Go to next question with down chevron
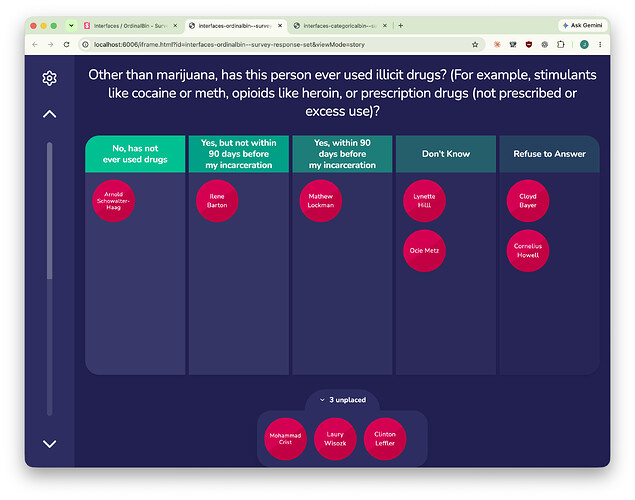 point(49,444)
